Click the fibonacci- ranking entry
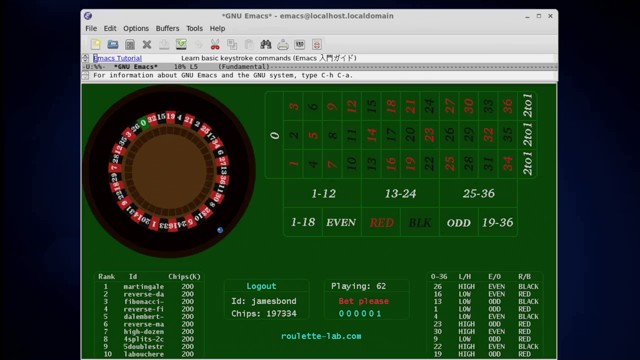 coord(149,302)
